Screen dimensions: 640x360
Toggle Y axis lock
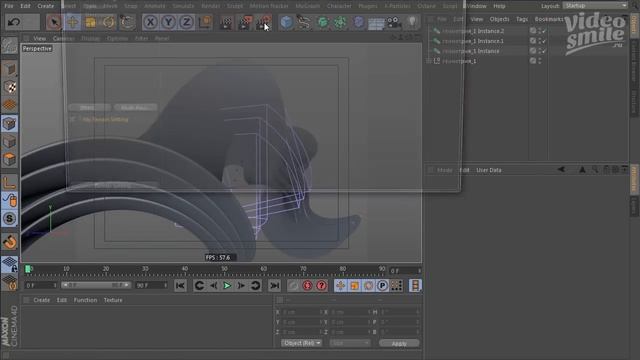169,22
